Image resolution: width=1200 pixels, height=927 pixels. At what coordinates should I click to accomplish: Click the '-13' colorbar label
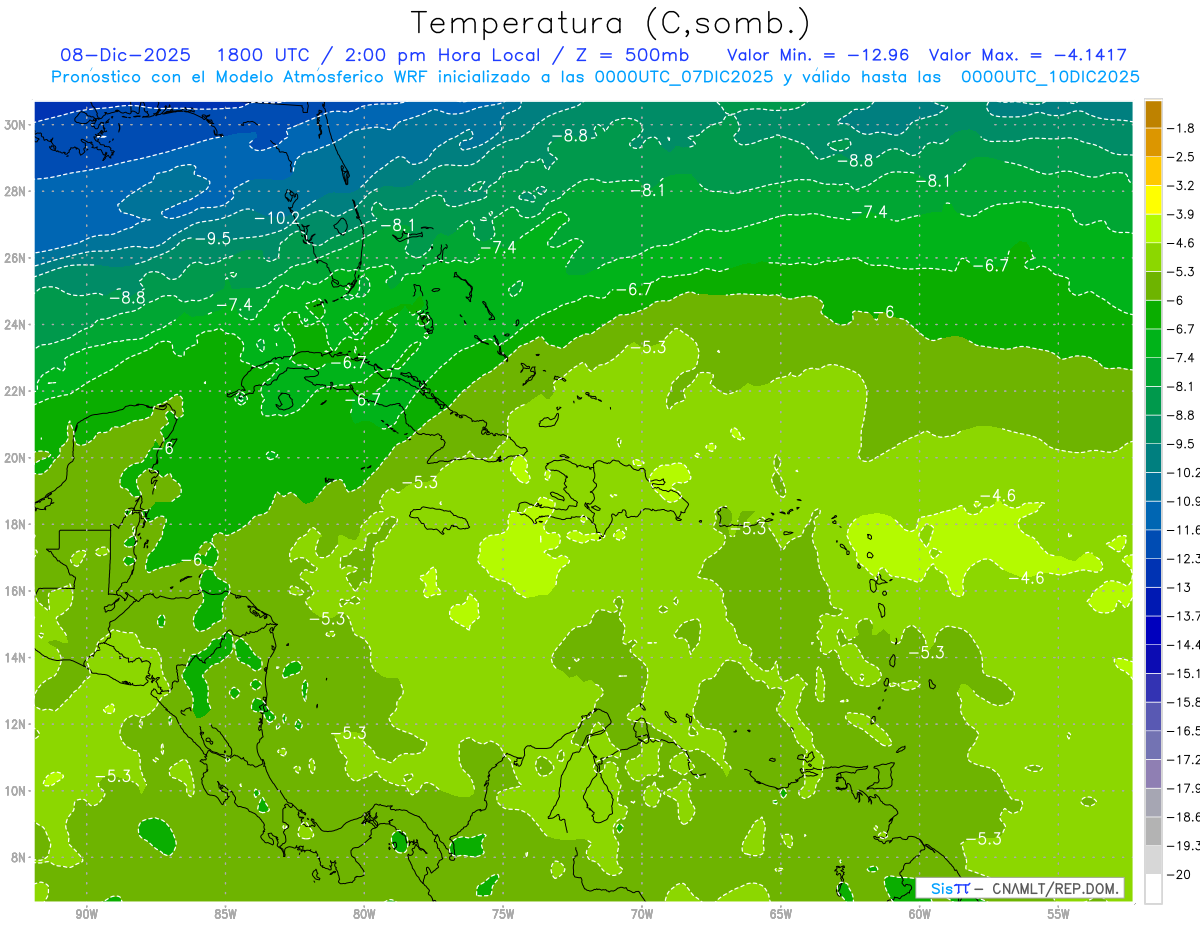click(1178, 587)
